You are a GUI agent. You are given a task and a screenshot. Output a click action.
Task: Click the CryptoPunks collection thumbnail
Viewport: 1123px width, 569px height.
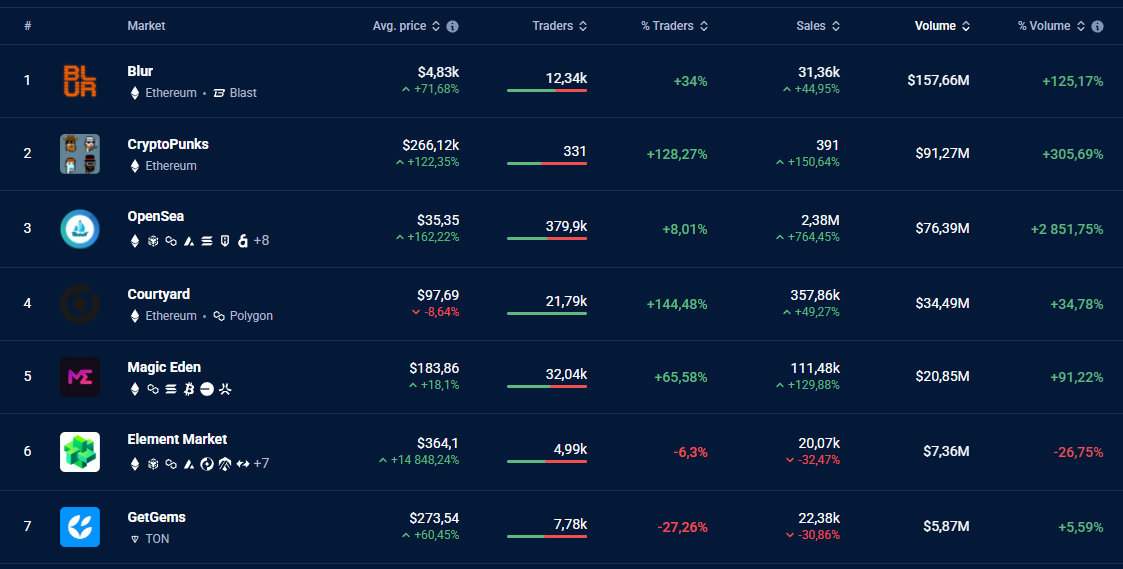tap(80, 154)
